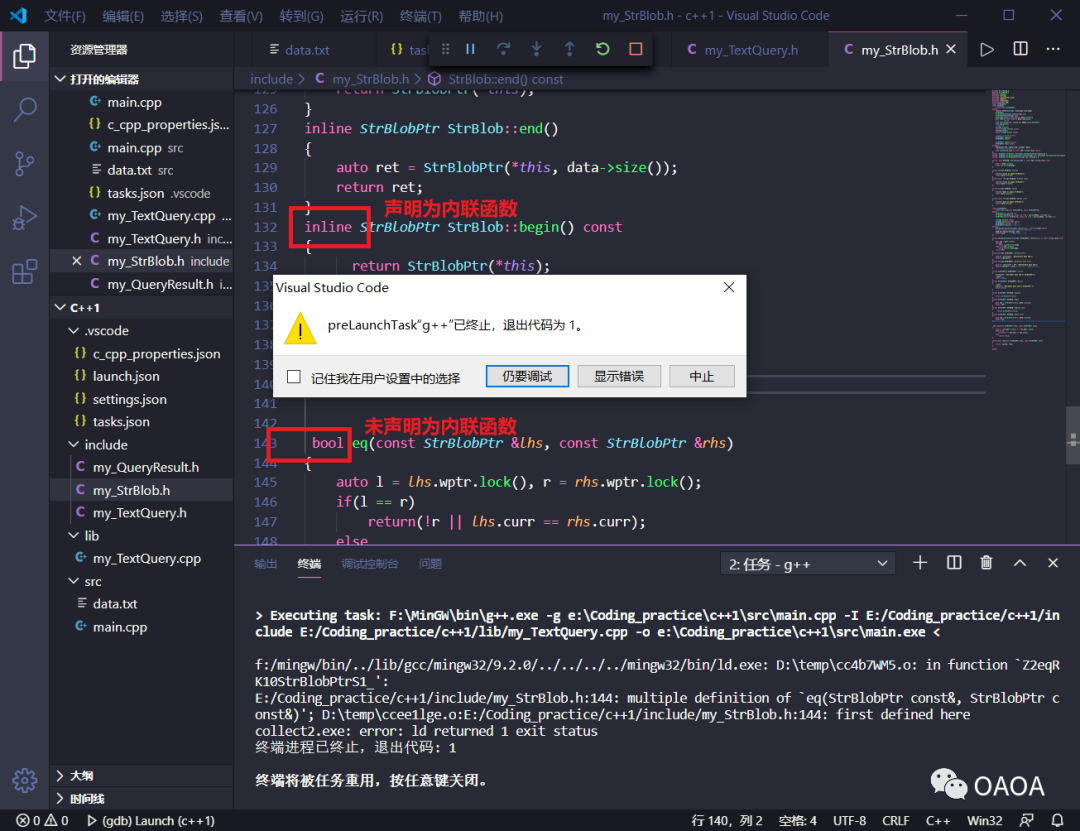Close my_StrBlob.h in open editors list
Viewport: 1080px width, 831px height.
(77, 261)
